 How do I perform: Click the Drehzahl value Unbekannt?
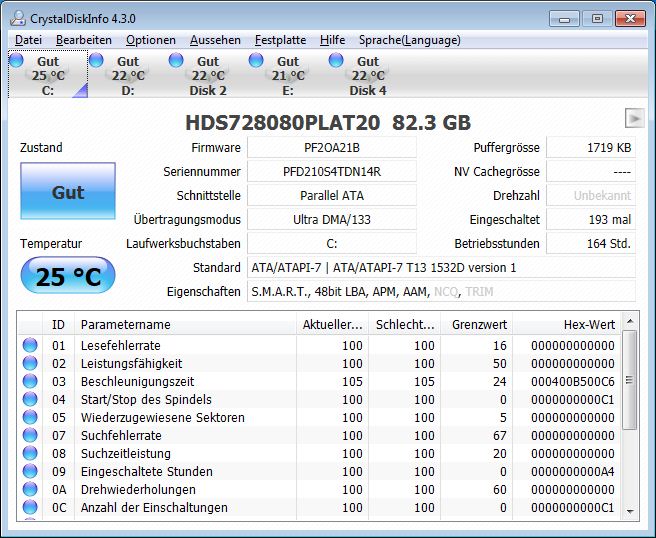point(591,195)
